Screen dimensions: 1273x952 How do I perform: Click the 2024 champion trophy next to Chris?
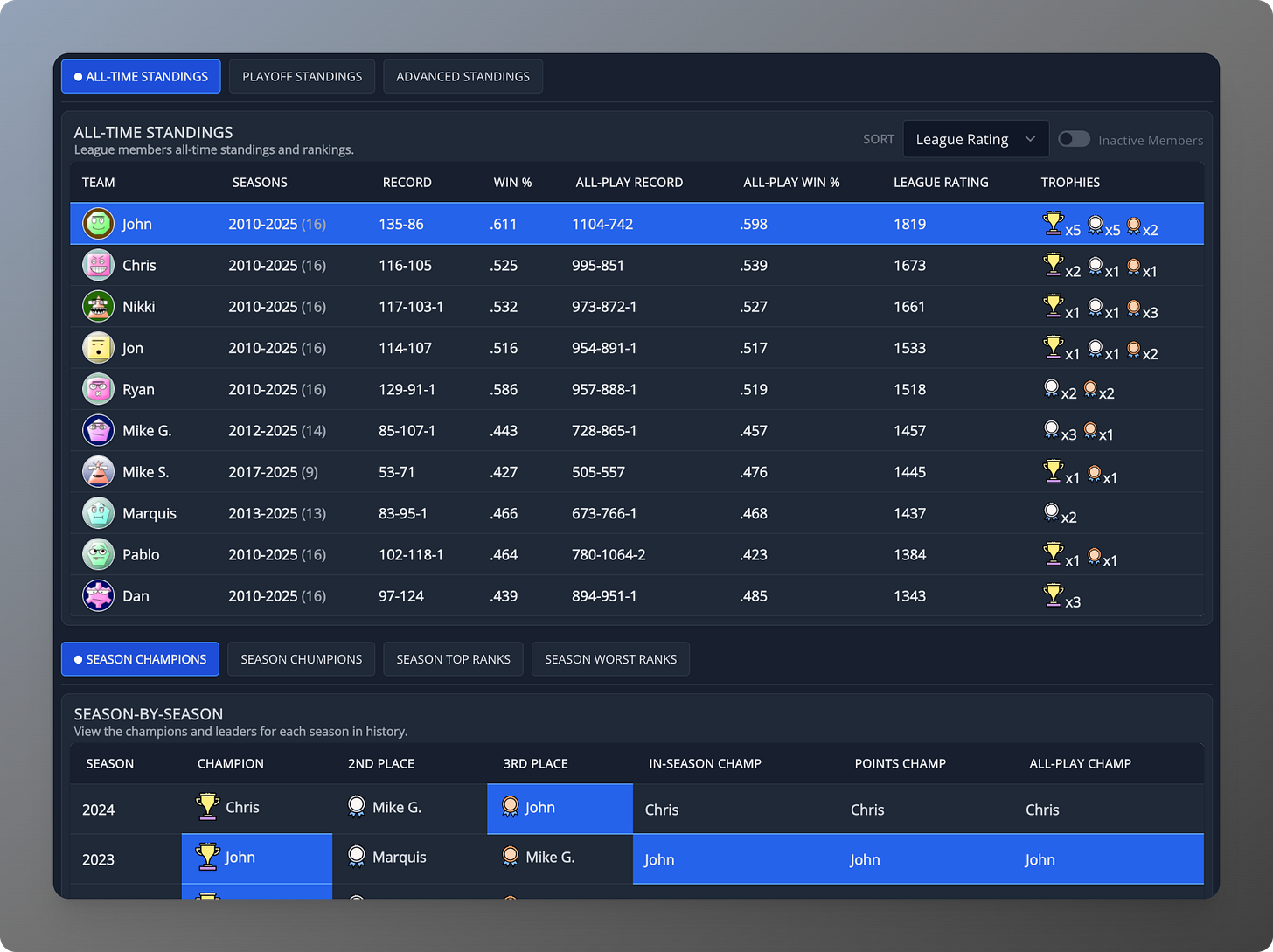point(207,807)
